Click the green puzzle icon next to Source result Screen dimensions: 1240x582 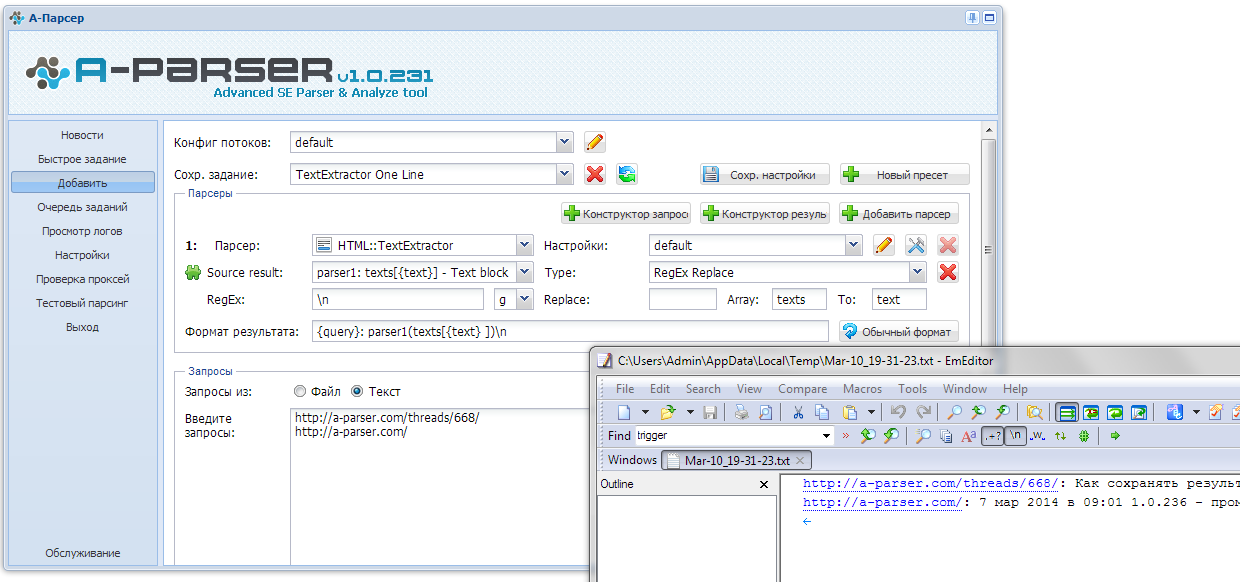point(193,272)
